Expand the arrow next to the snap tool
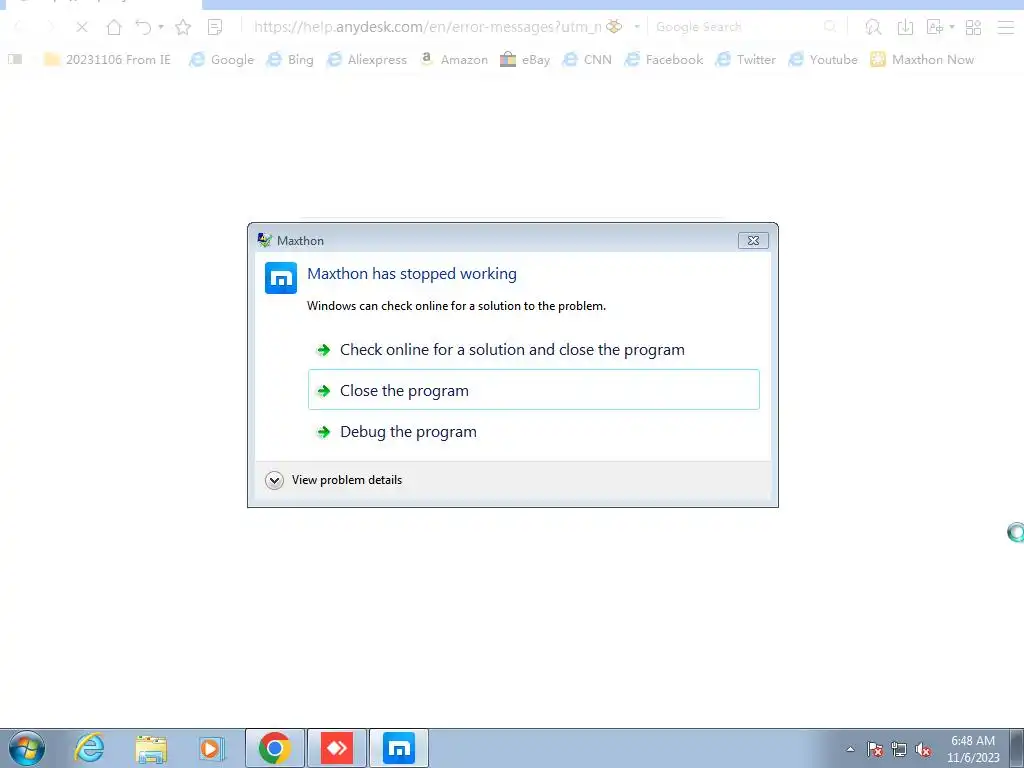This screenshot has width=1024, height=768. 952,27
